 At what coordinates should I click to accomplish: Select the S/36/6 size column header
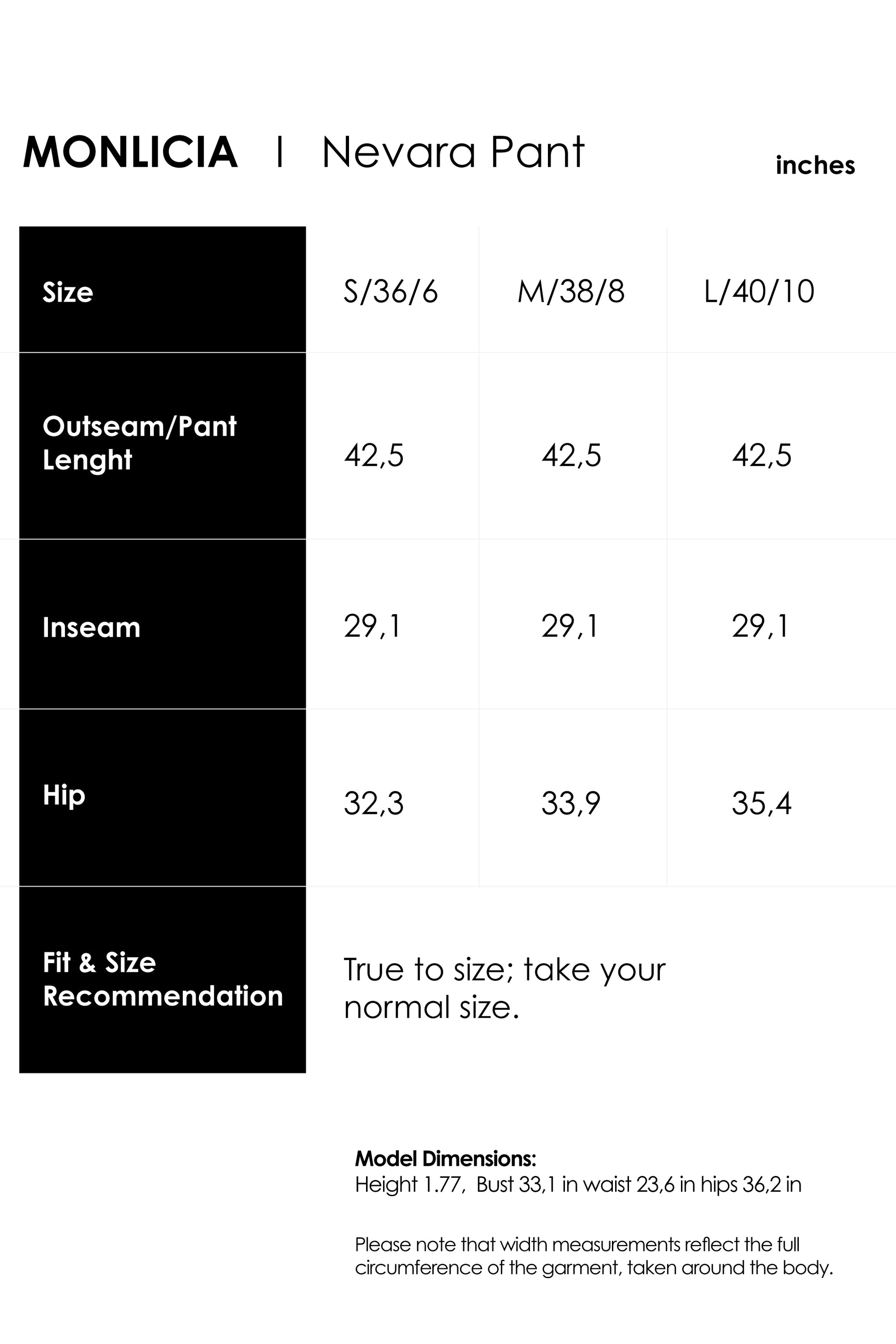[391, 291]
